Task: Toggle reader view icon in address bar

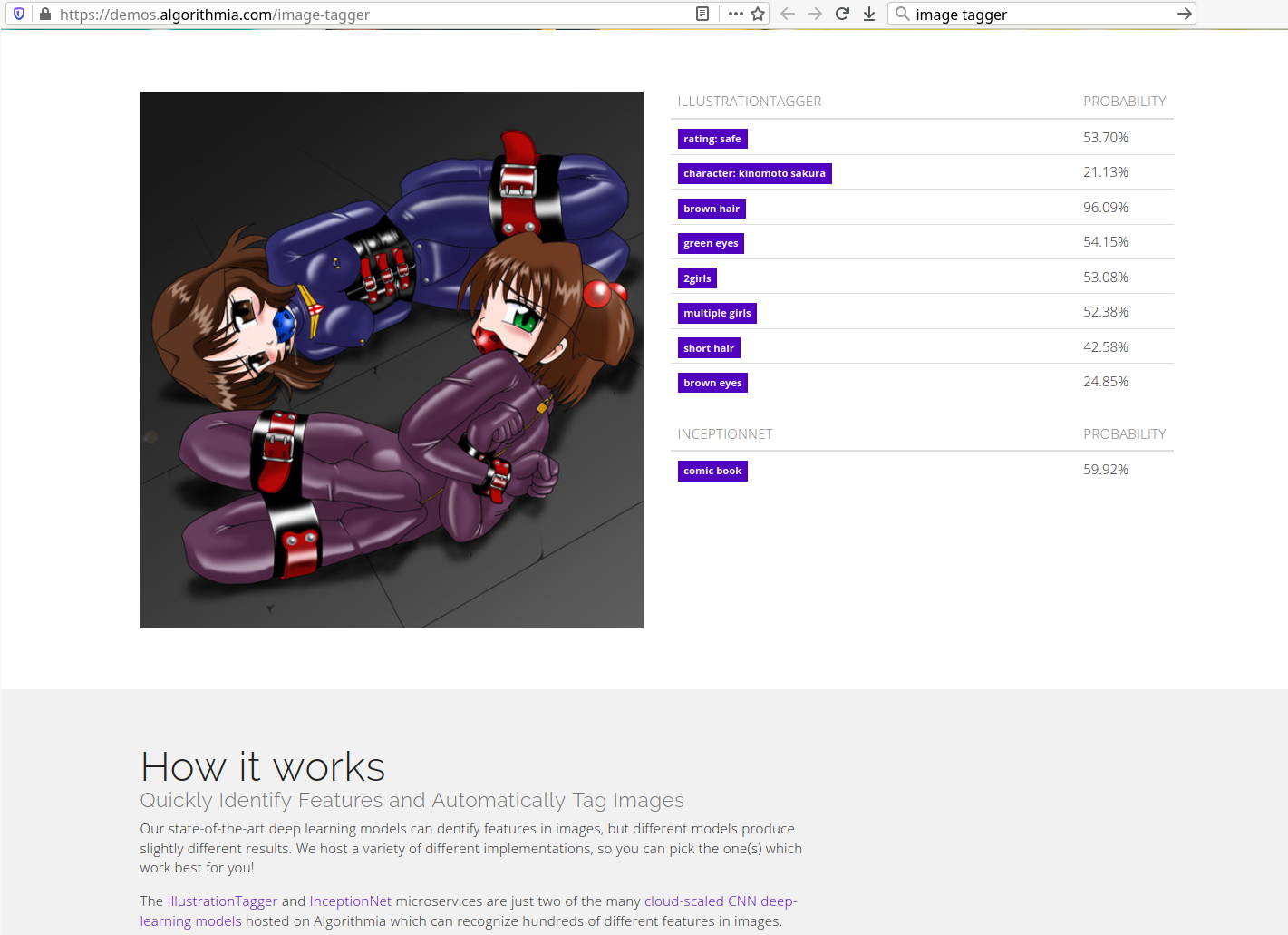Action: tap(702, 14)
